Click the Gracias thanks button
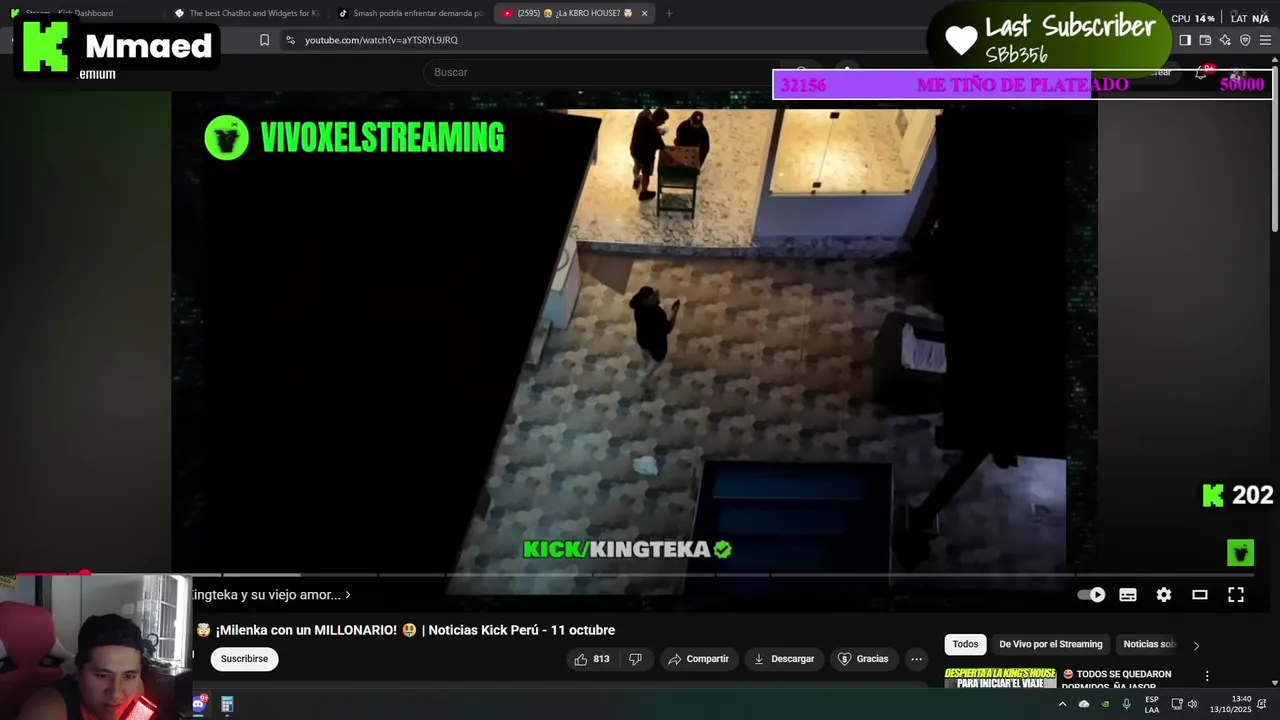Screen dimensions: 1280x720 (x=863, y=659)
